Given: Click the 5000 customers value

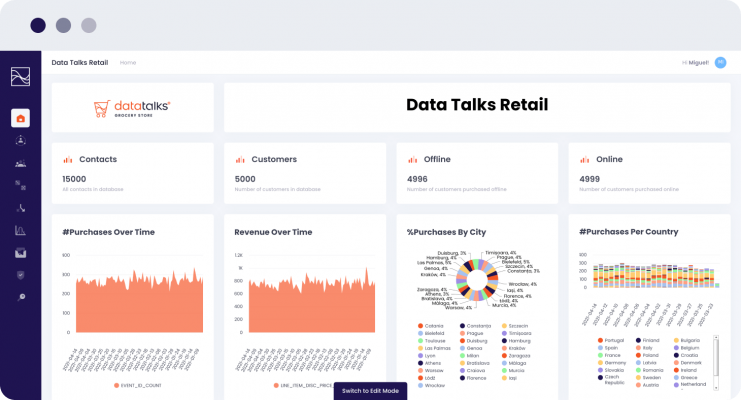Looking at the screenshot, I should click(245, 179).
